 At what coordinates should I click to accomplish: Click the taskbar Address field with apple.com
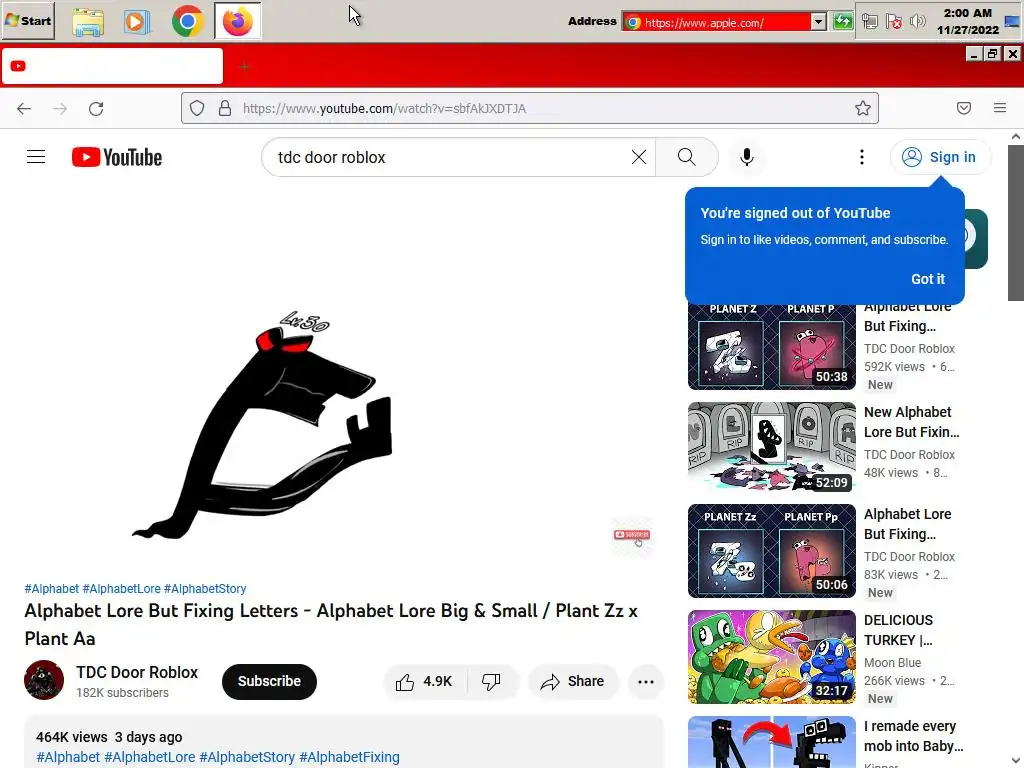pos(716,22)
